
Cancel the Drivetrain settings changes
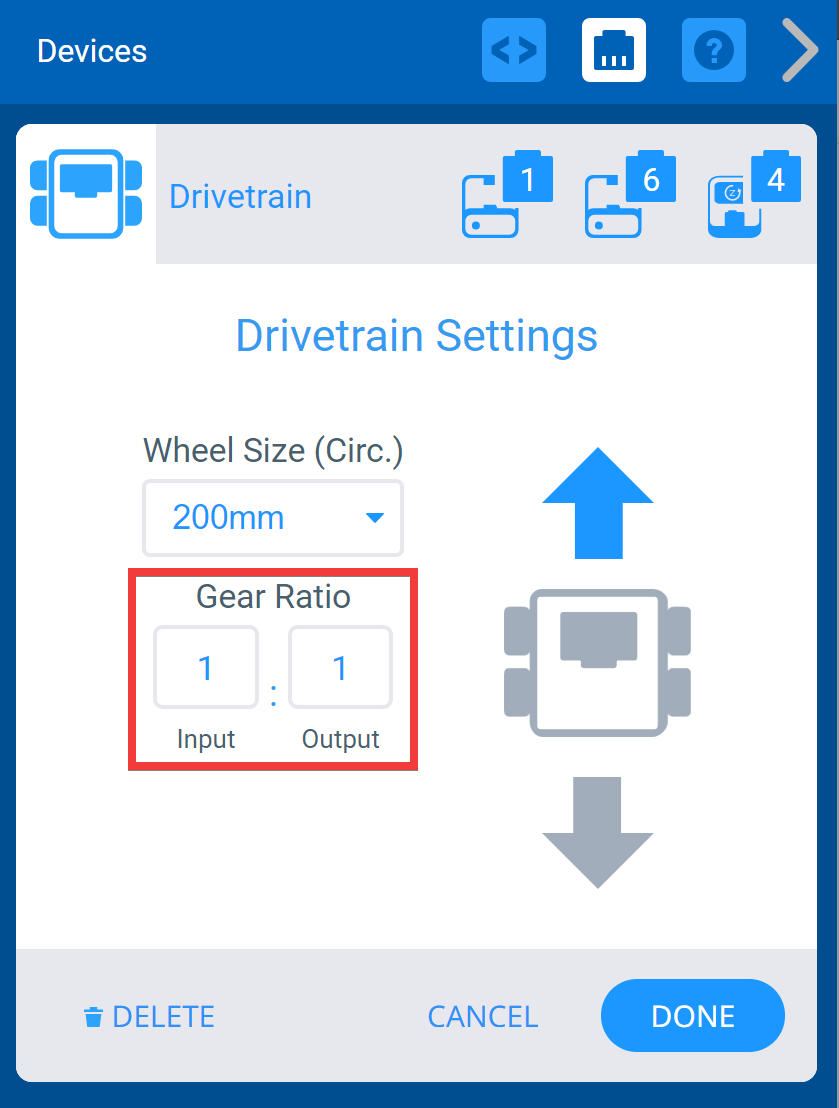483,1016
